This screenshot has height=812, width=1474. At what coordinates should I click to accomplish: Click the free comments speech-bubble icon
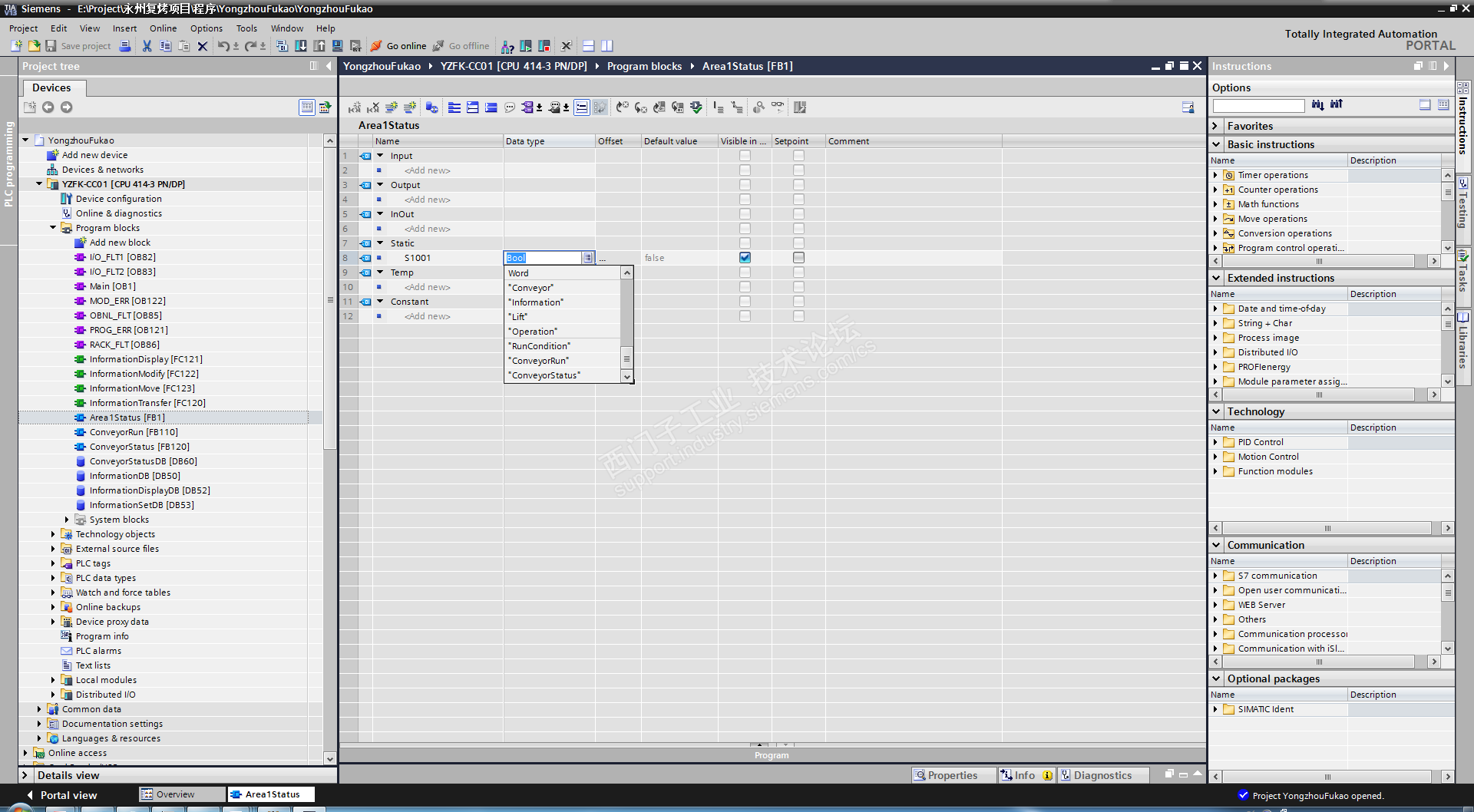pyautogui.click(x=510, y=107)
